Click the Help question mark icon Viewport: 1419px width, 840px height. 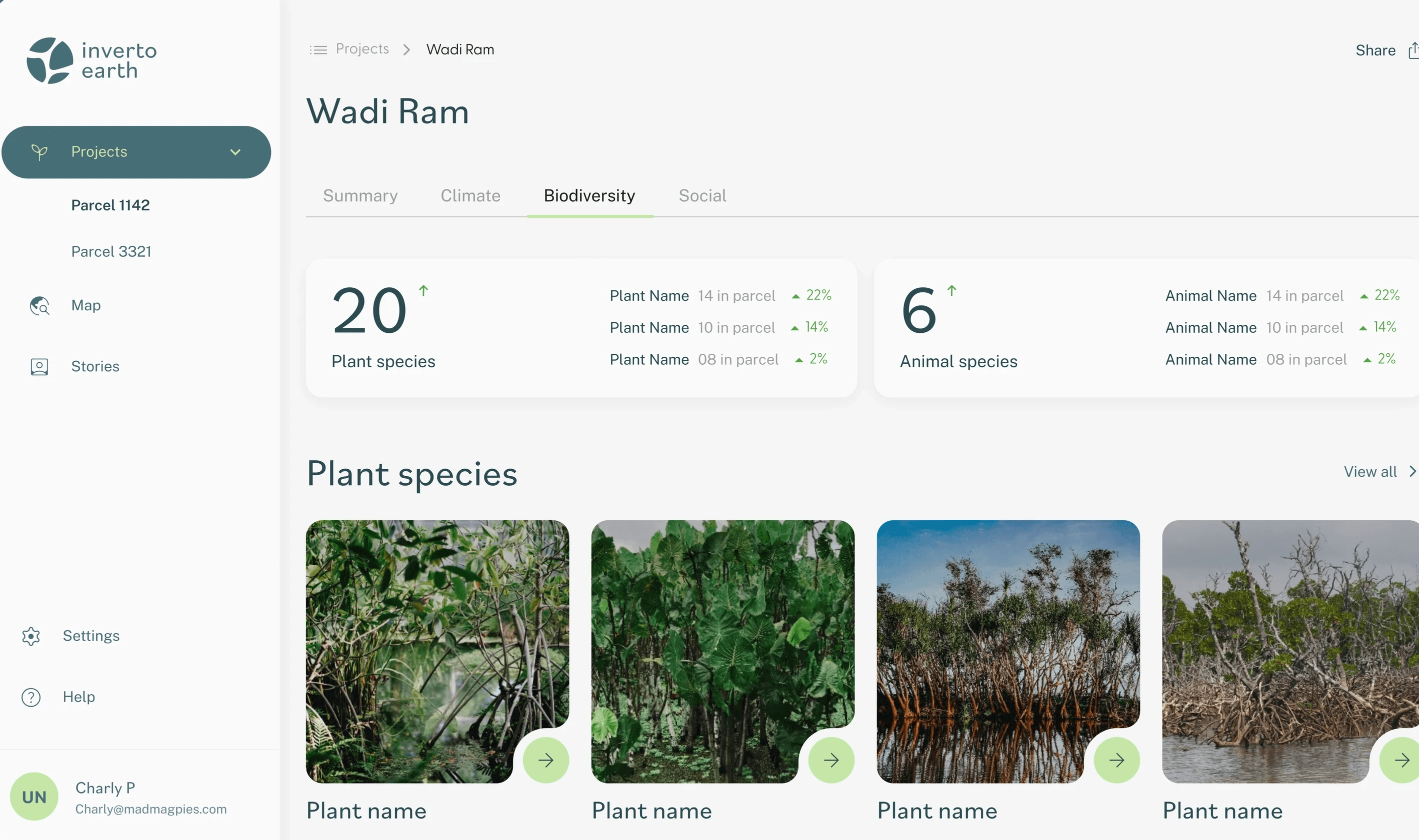pyautogui.click(x=31, y=698)
